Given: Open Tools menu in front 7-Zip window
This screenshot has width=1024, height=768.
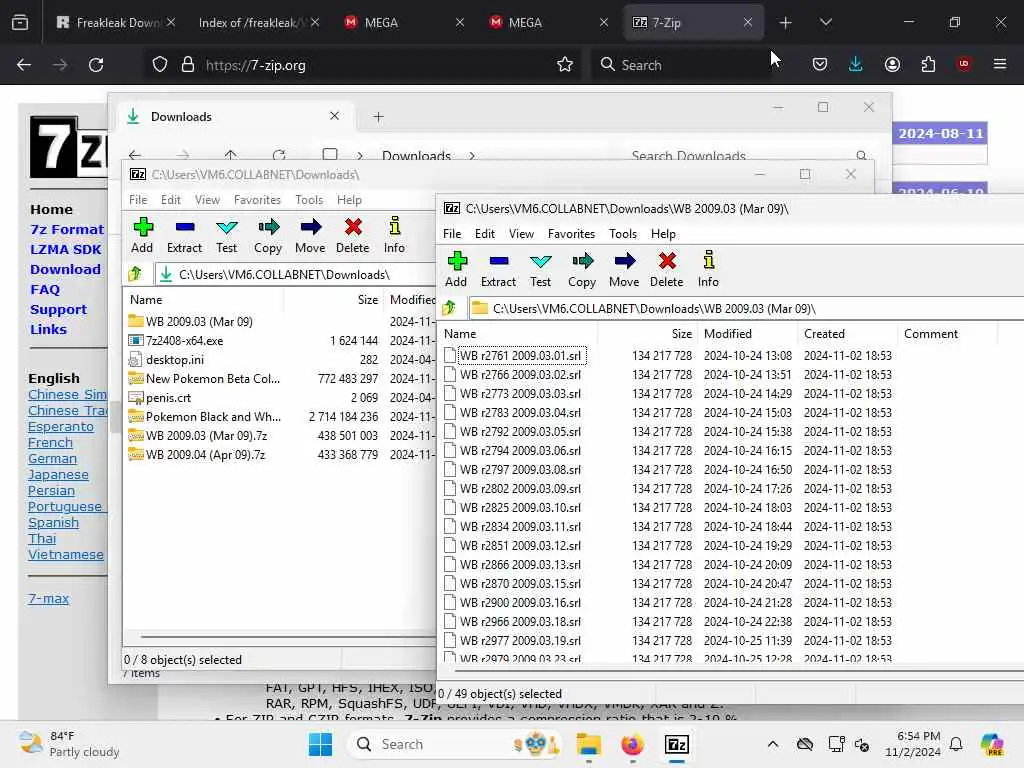Looking at the screenshot, I should [623, 234].
